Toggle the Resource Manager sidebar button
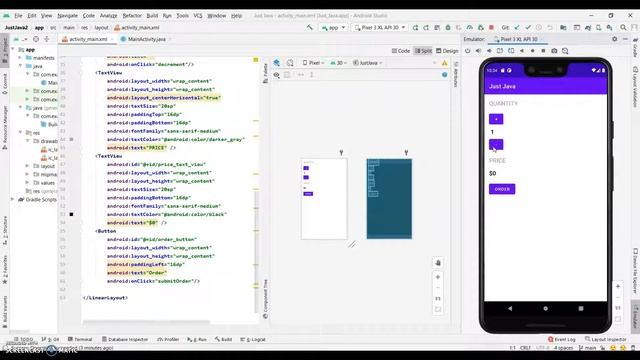Image resolution: width=640 pixels, height=360 pixels. pos(4,127)
